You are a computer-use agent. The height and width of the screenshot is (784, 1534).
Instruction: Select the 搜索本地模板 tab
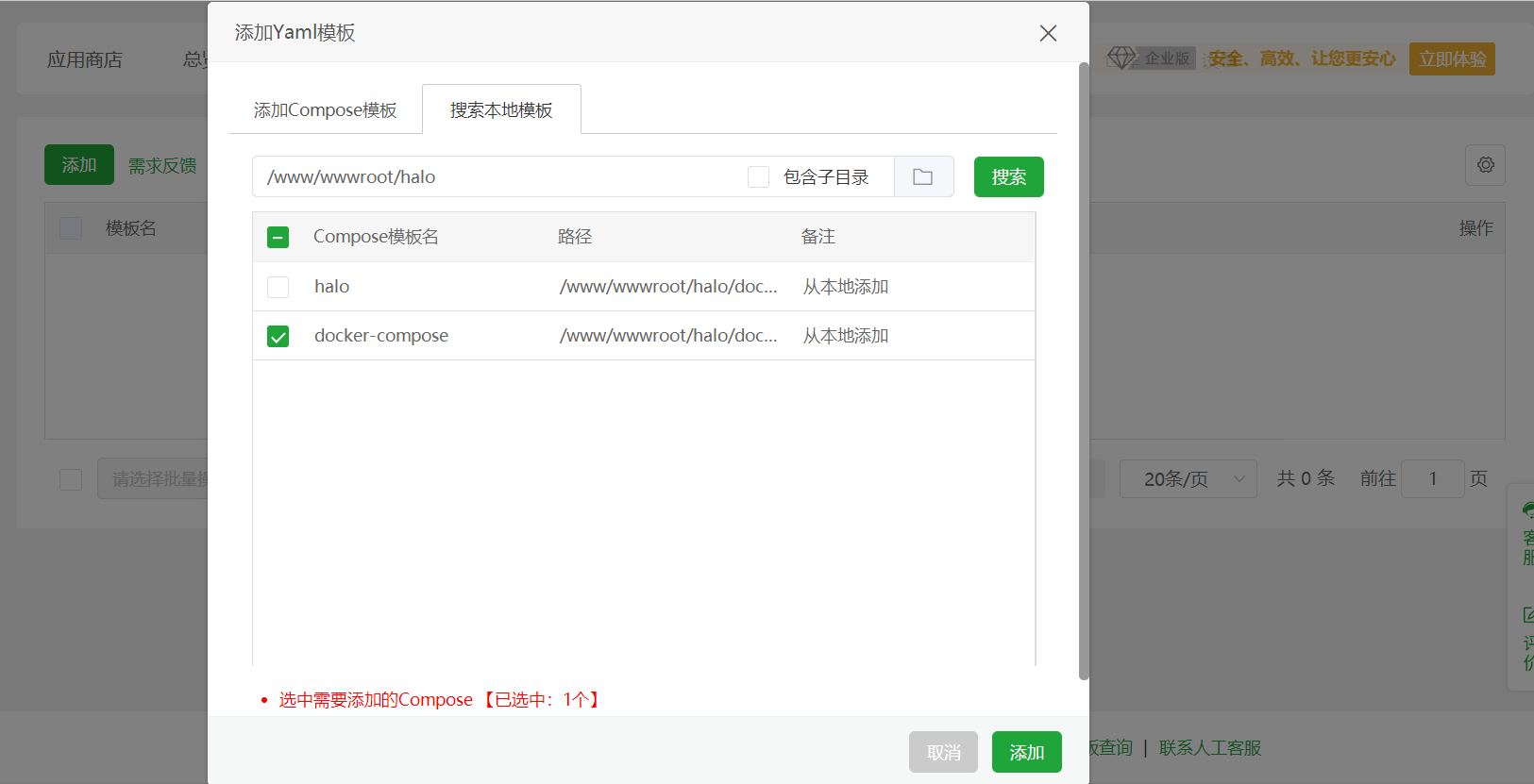pyautogui.click(x=501, y=110)
